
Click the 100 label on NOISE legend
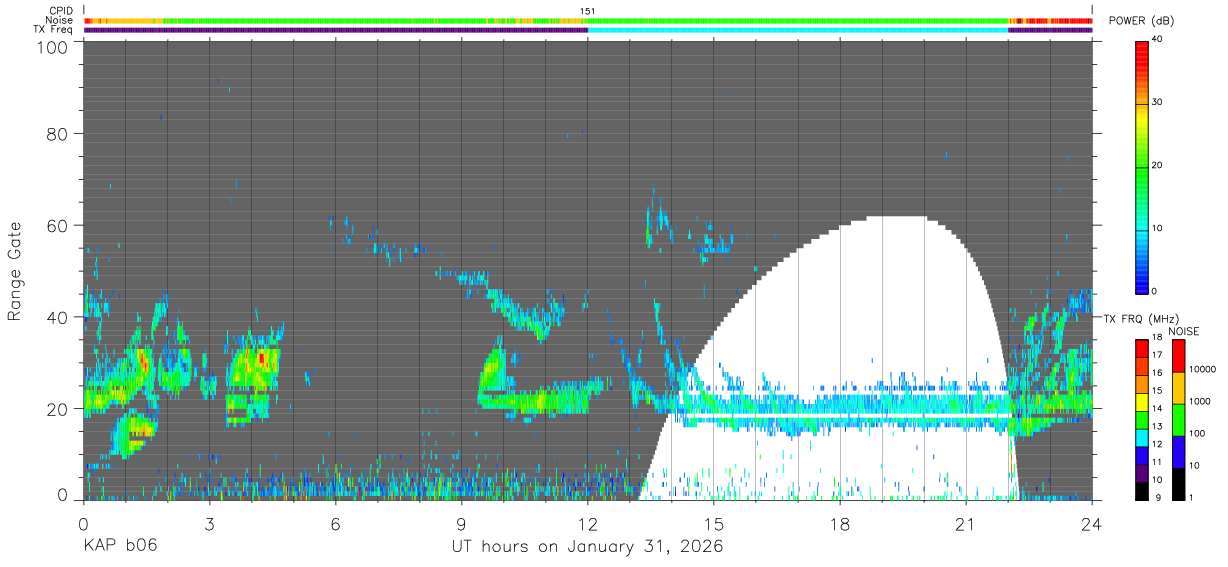pos(1198,433)
